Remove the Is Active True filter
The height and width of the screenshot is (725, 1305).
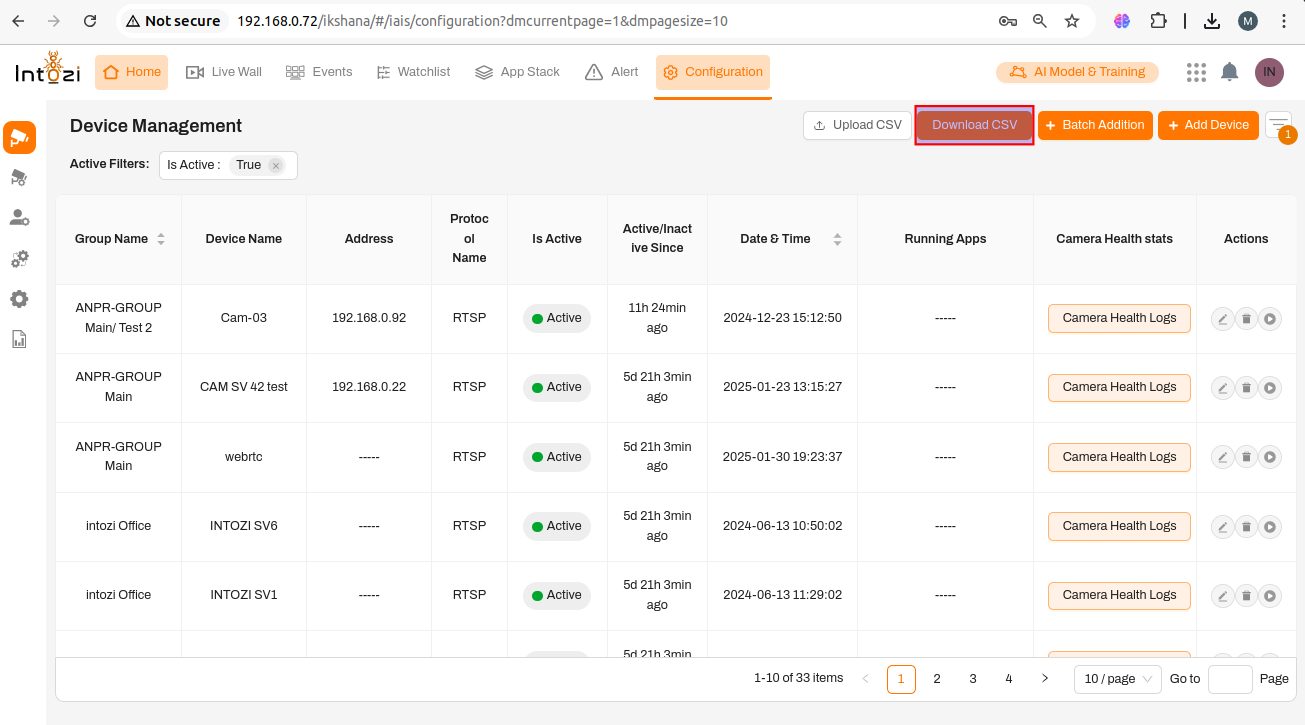click(276, 166)
